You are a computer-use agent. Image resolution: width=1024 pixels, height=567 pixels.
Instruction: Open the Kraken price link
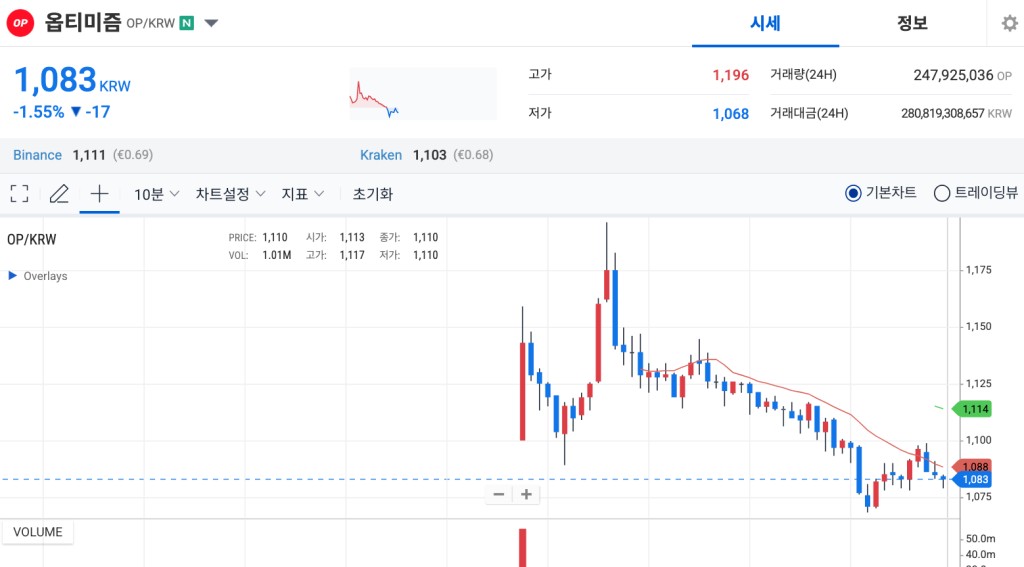click(381, 155)
